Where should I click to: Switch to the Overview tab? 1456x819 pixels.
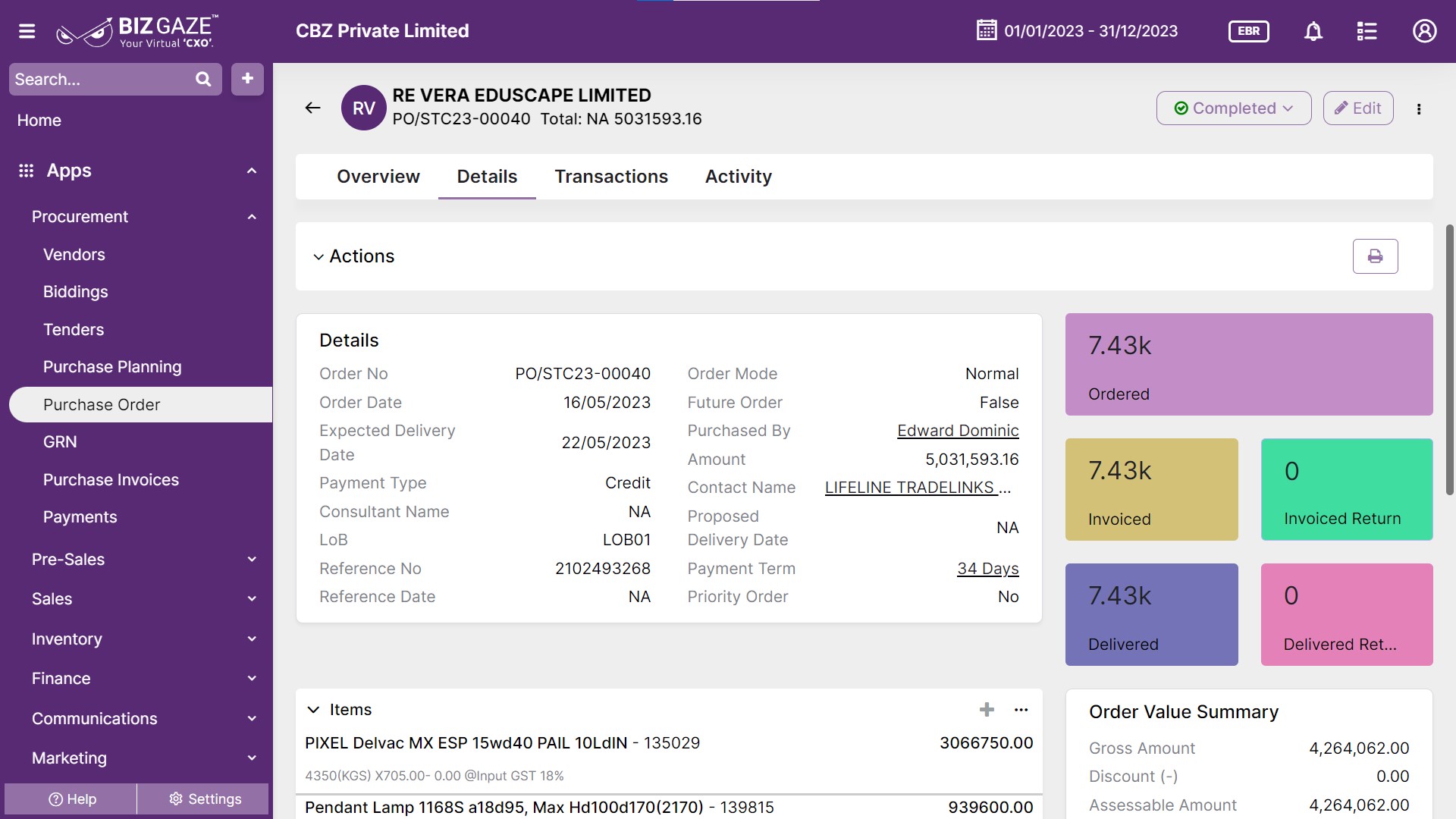378,177
